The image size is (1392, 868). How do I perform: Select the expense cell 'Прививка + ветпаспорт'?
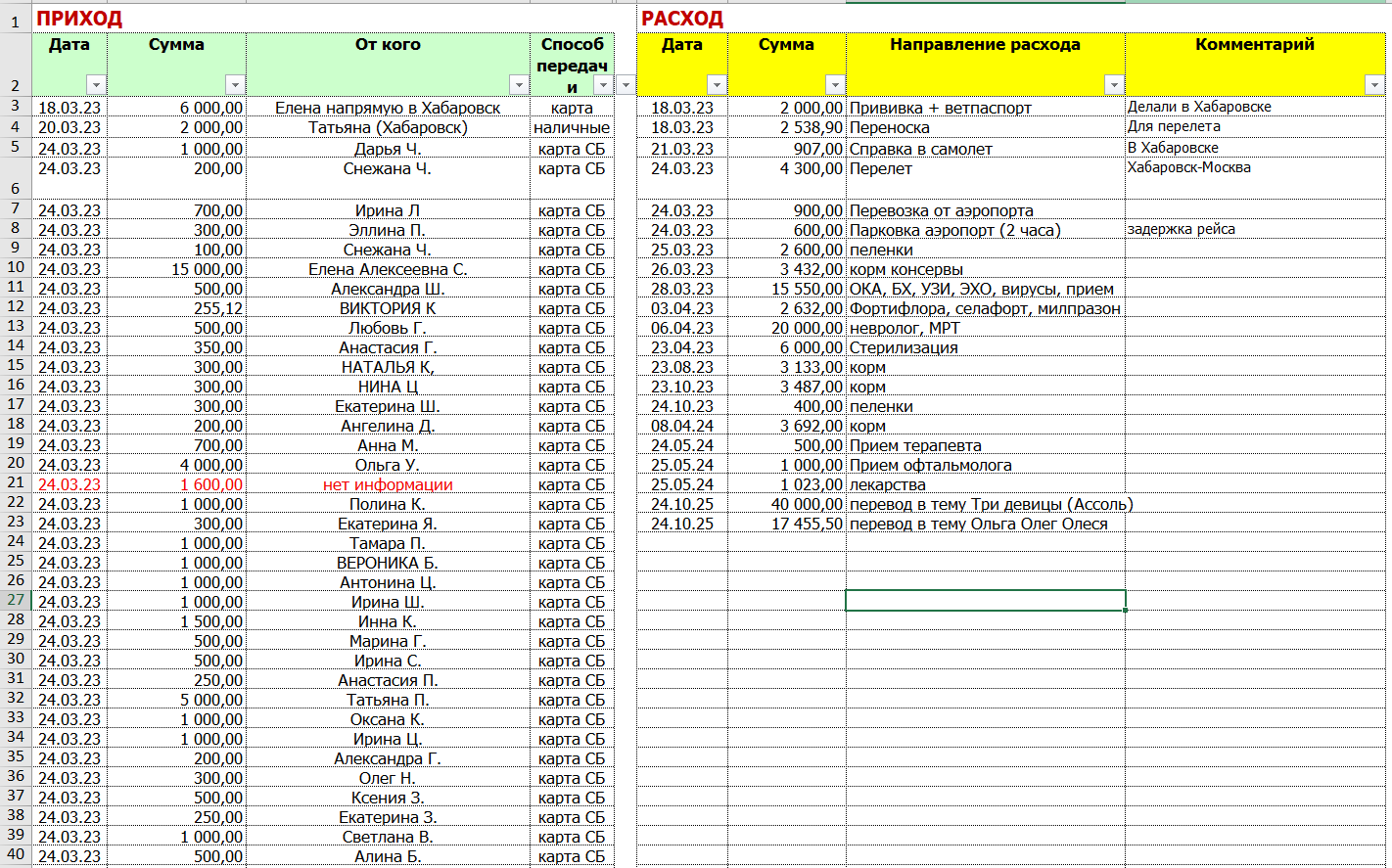coord(986,108)
